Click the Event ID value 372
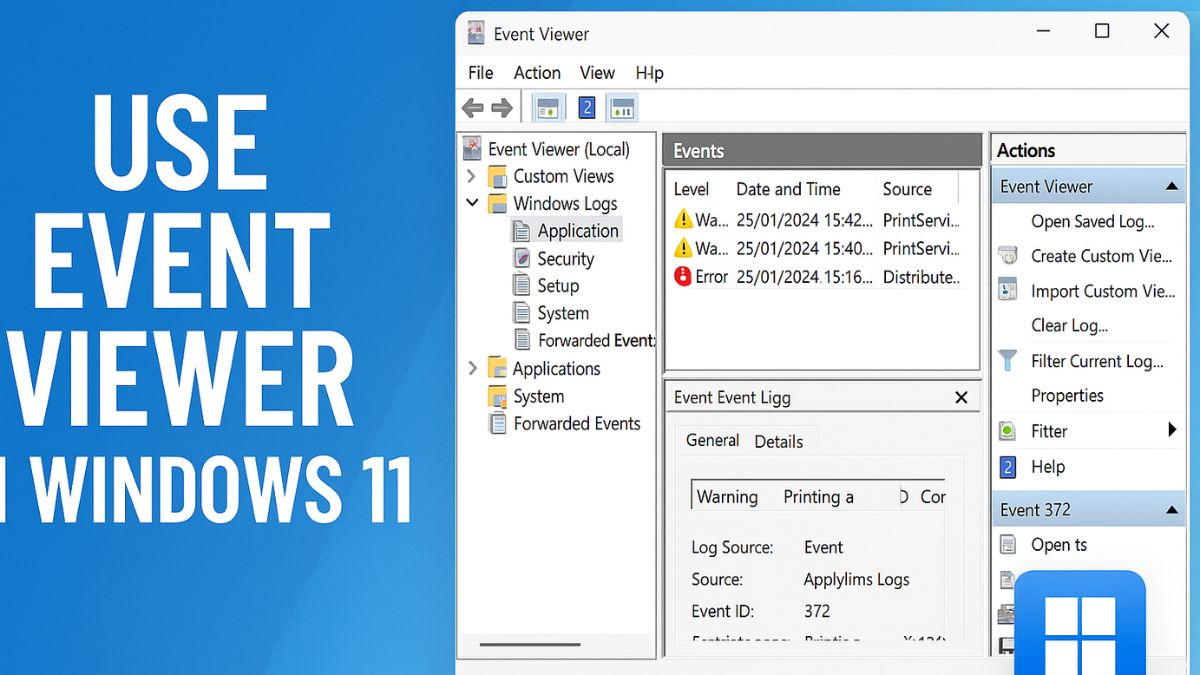The width and height of the screenshot is (1200, 675). [817, 611]
